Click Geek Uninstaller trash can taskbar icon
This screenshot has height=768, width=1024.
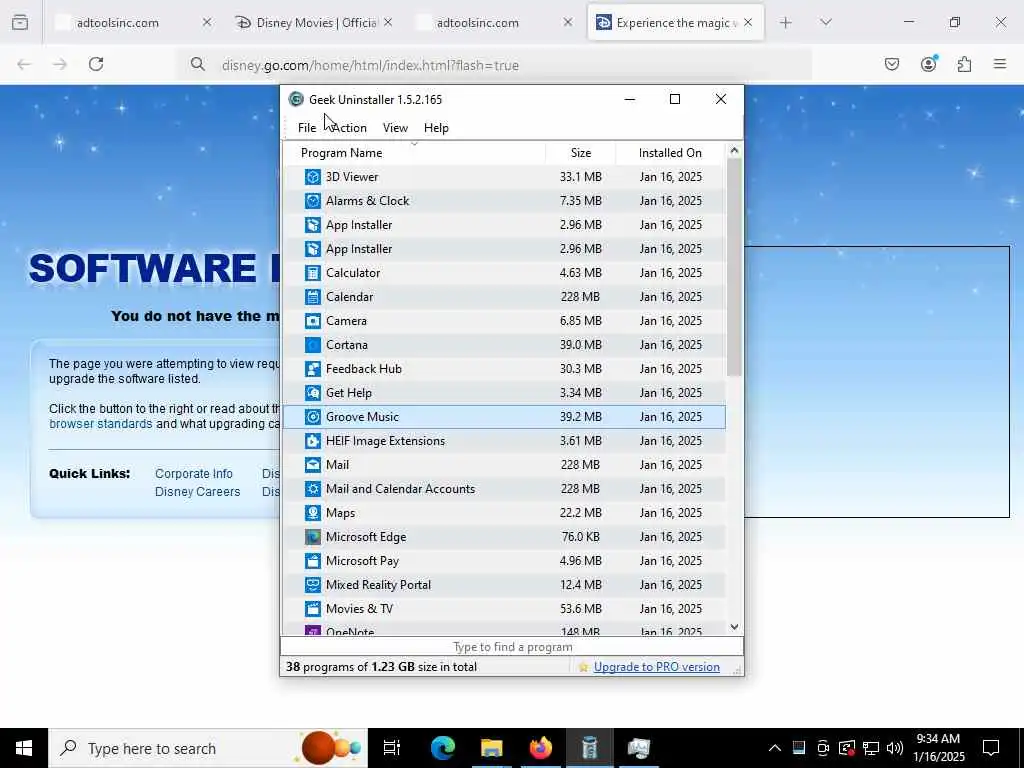(589, 748)
